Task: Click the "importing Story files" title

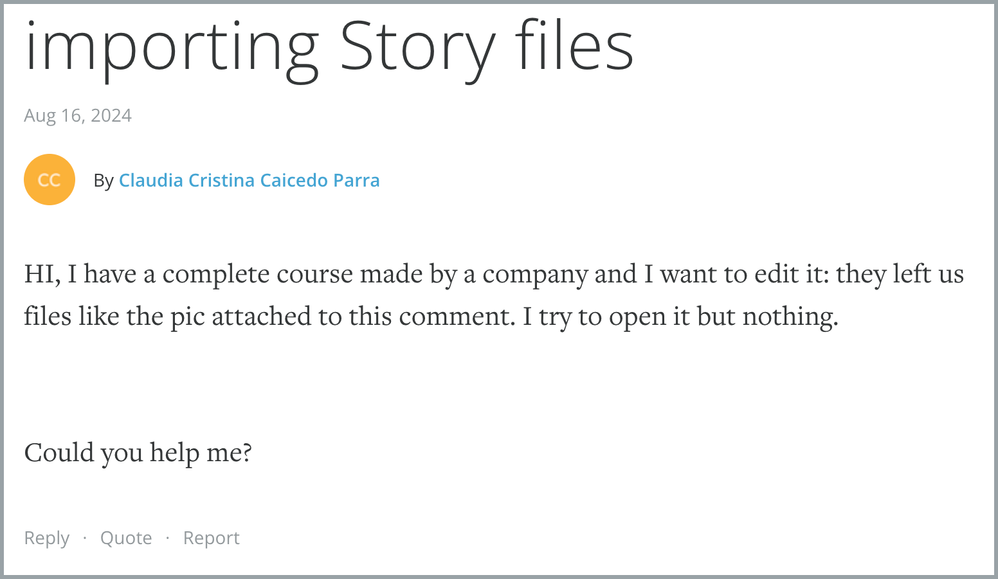Action: pyautogui.click(x=329, y=45)
